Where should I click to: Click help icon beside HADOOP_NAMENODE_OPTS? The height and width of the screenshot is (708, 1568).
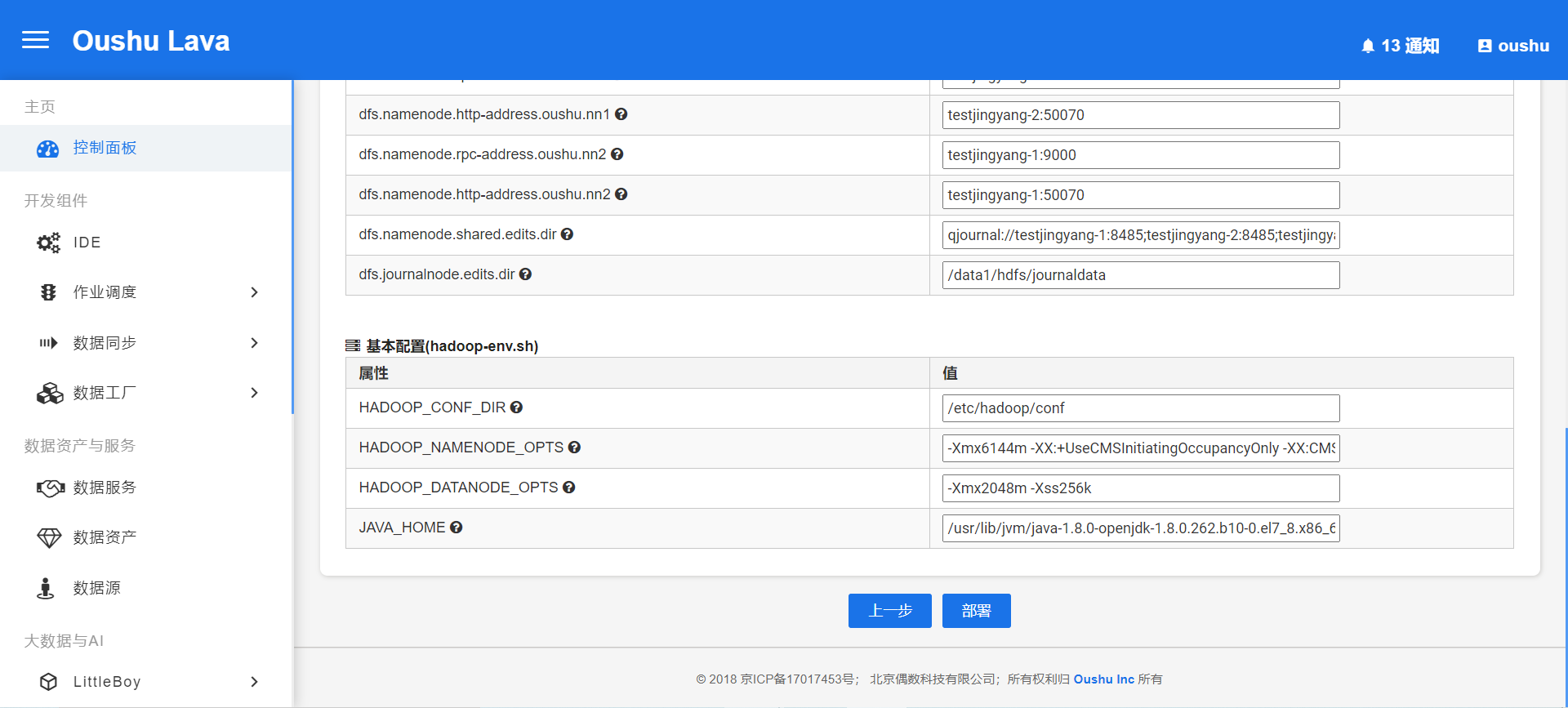point(574,448)
